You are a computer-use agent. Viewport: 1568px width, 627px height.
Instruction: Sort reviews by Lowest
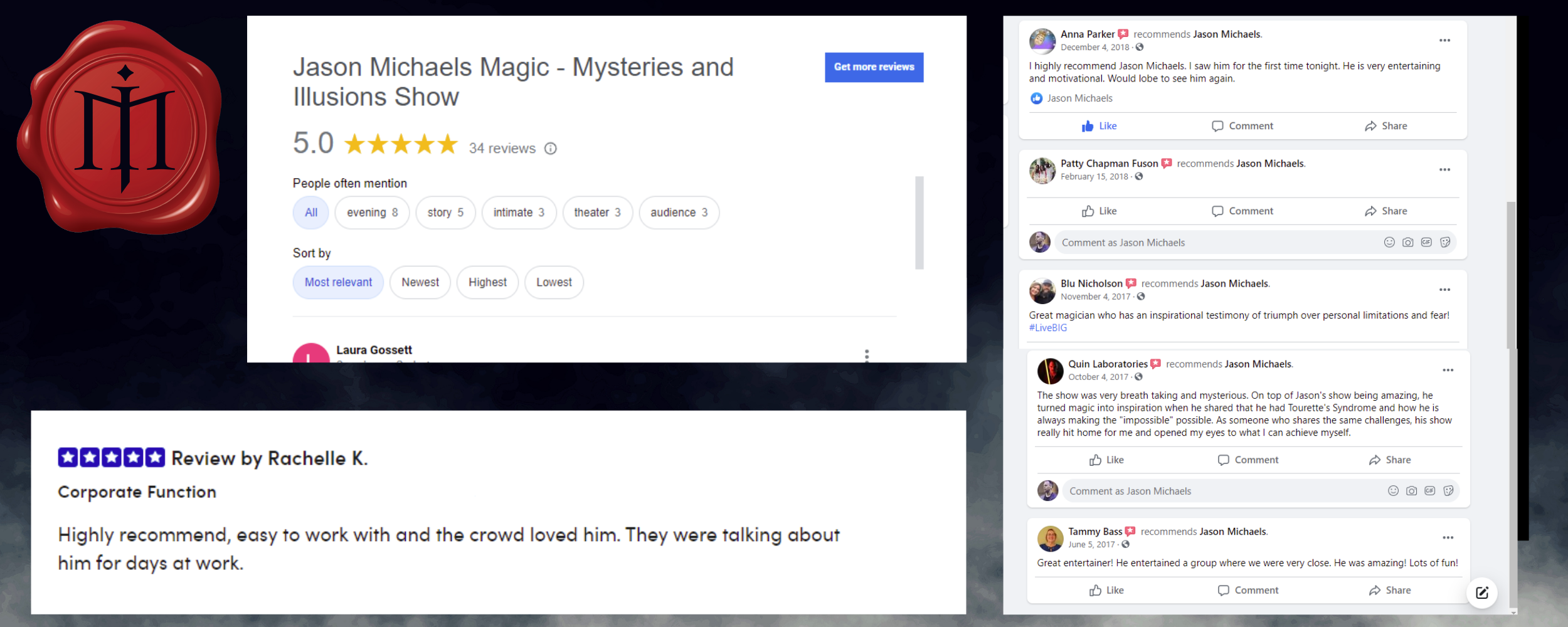554,282
